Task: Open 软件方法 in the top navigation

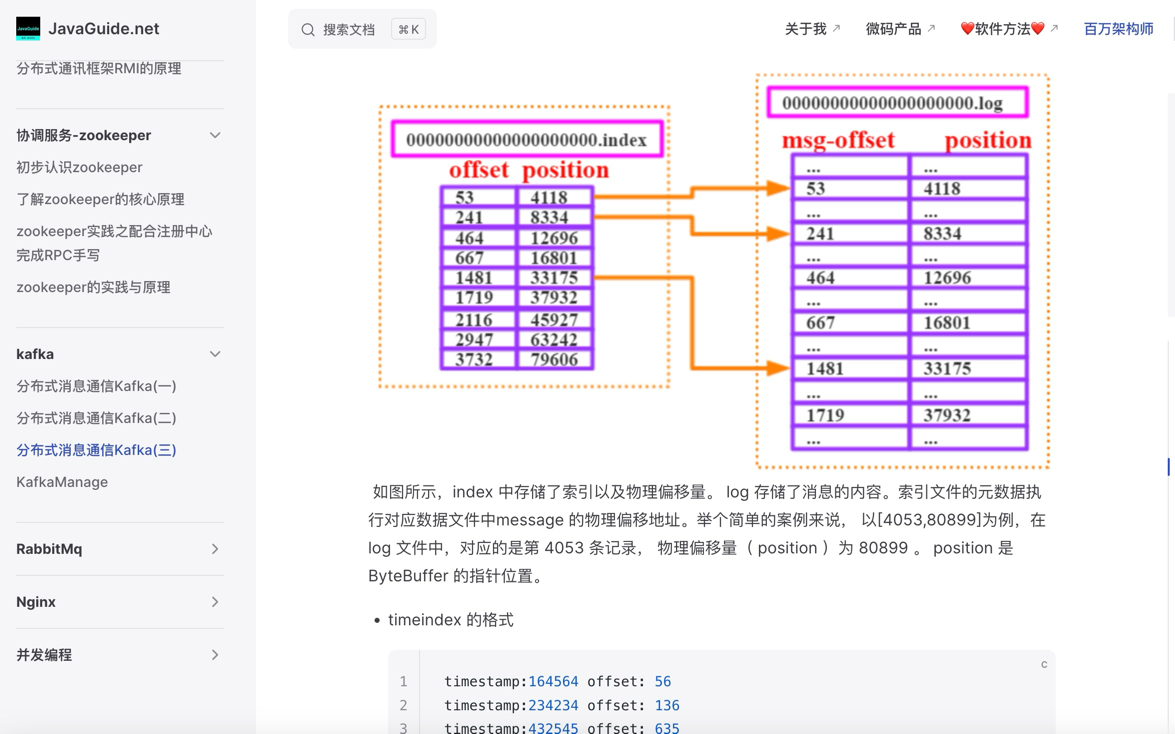Action: pyautogui.click(x=1003, y=28)
